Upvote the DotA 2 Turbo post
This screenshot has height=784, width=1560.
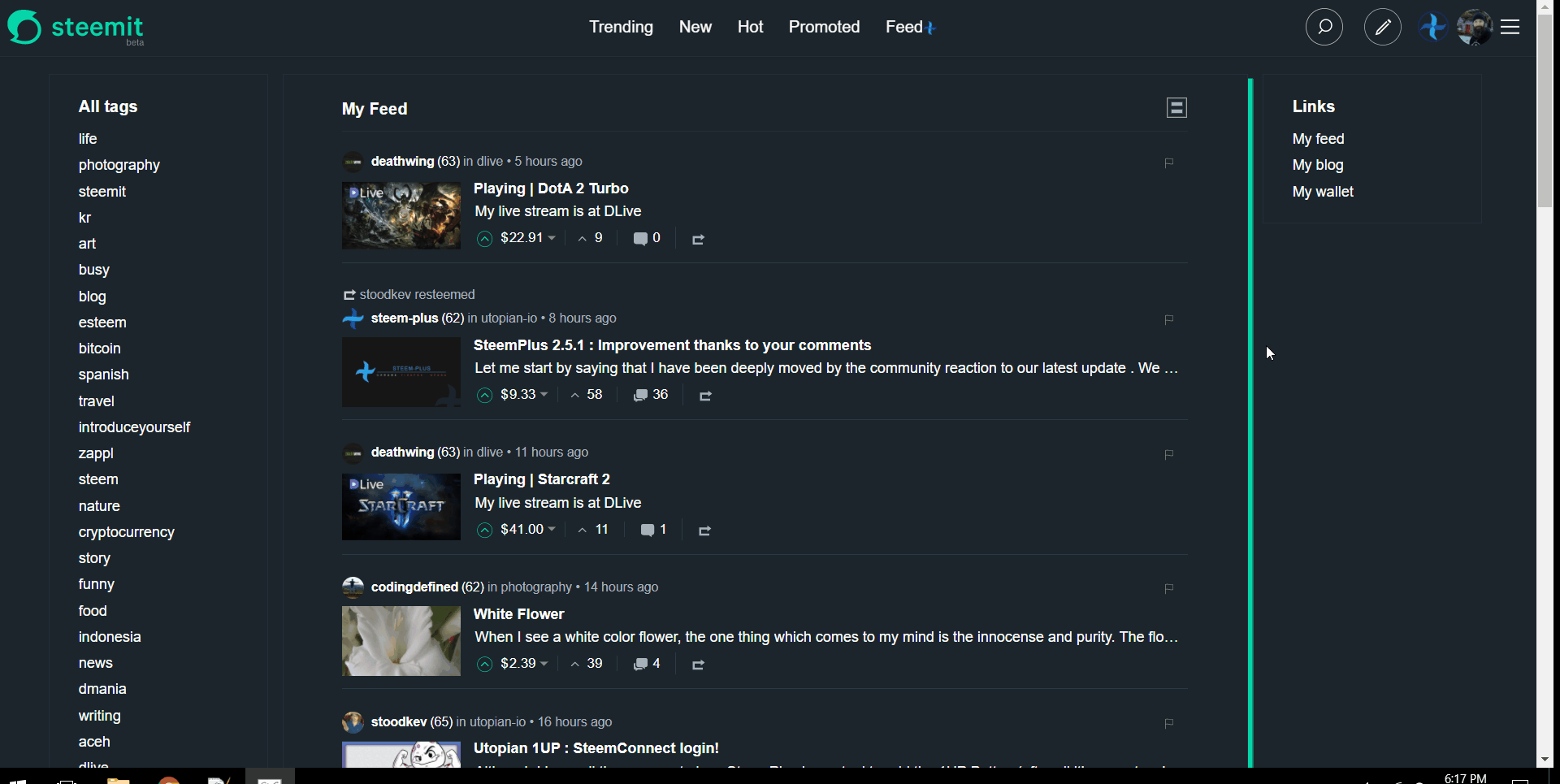(485, 238)
